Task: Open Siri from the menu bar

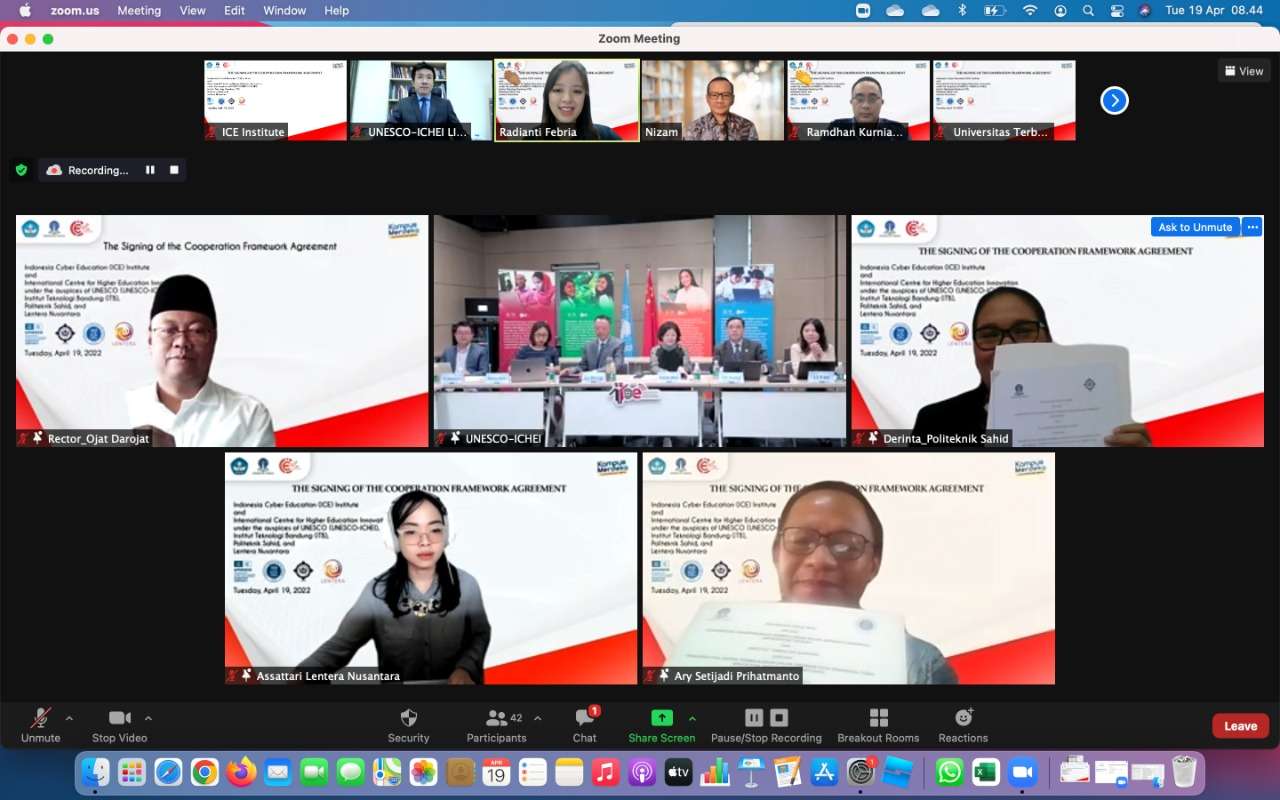Action: (1145, 10)
